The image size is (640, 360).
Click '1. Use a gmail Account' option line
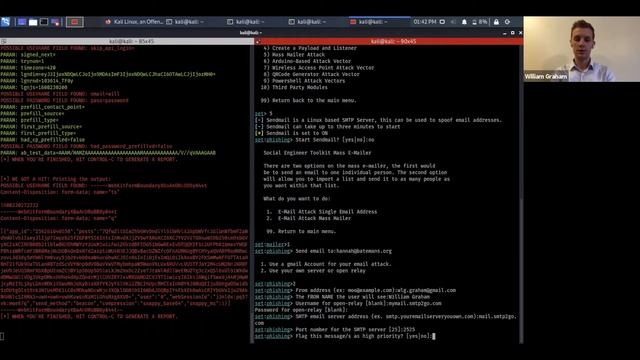coord(326,264)
